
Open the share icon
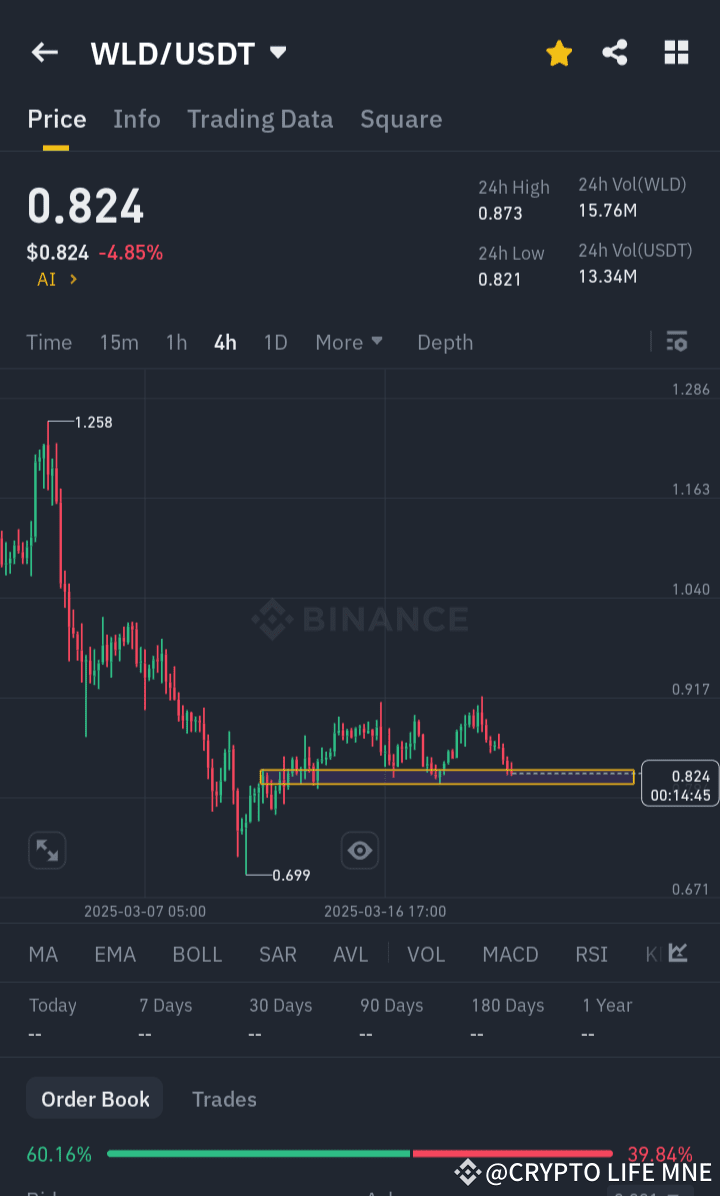coord(615,53)
